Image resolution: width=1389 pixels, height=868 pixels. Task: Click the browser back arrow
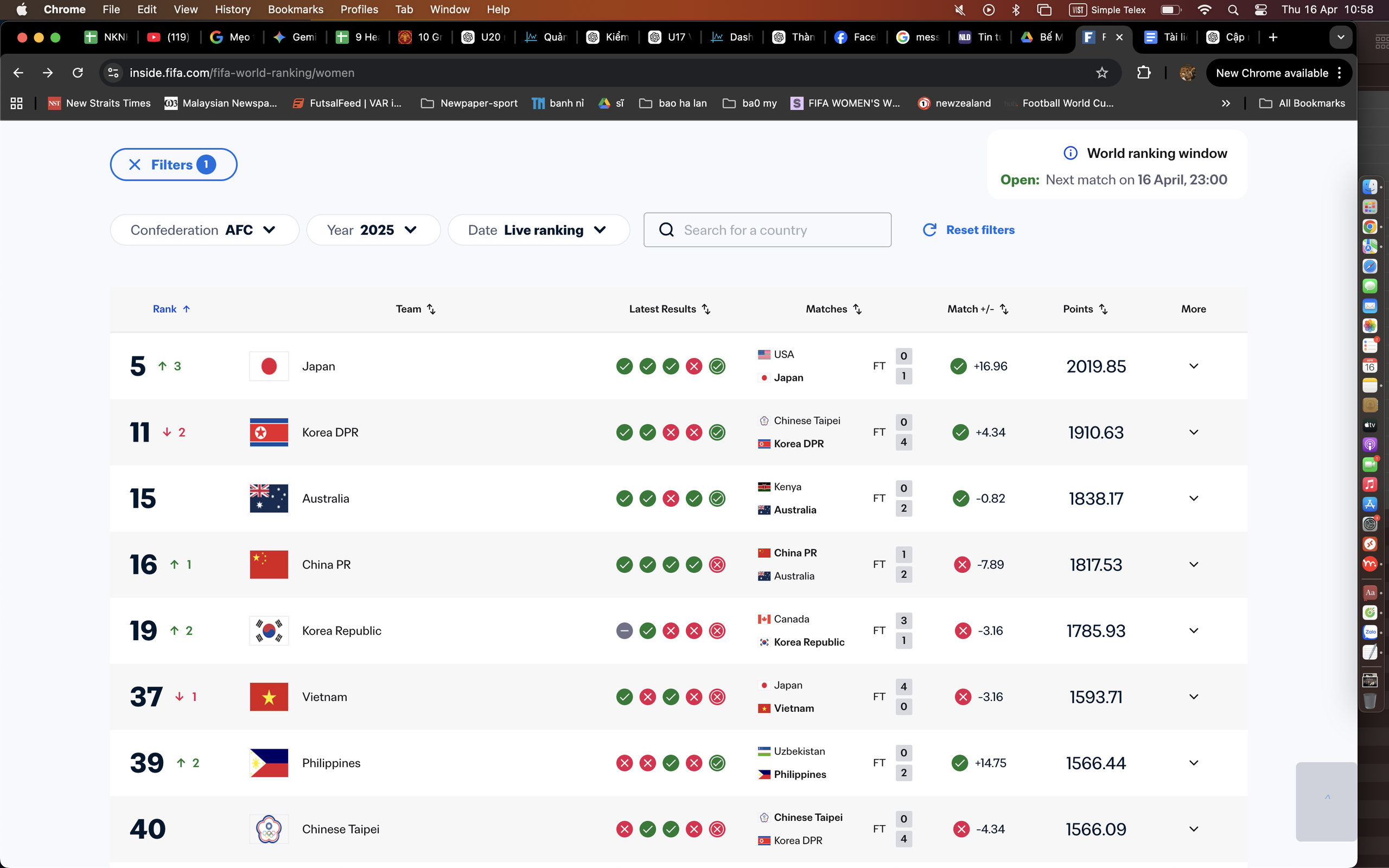click(x=19, y=72)
